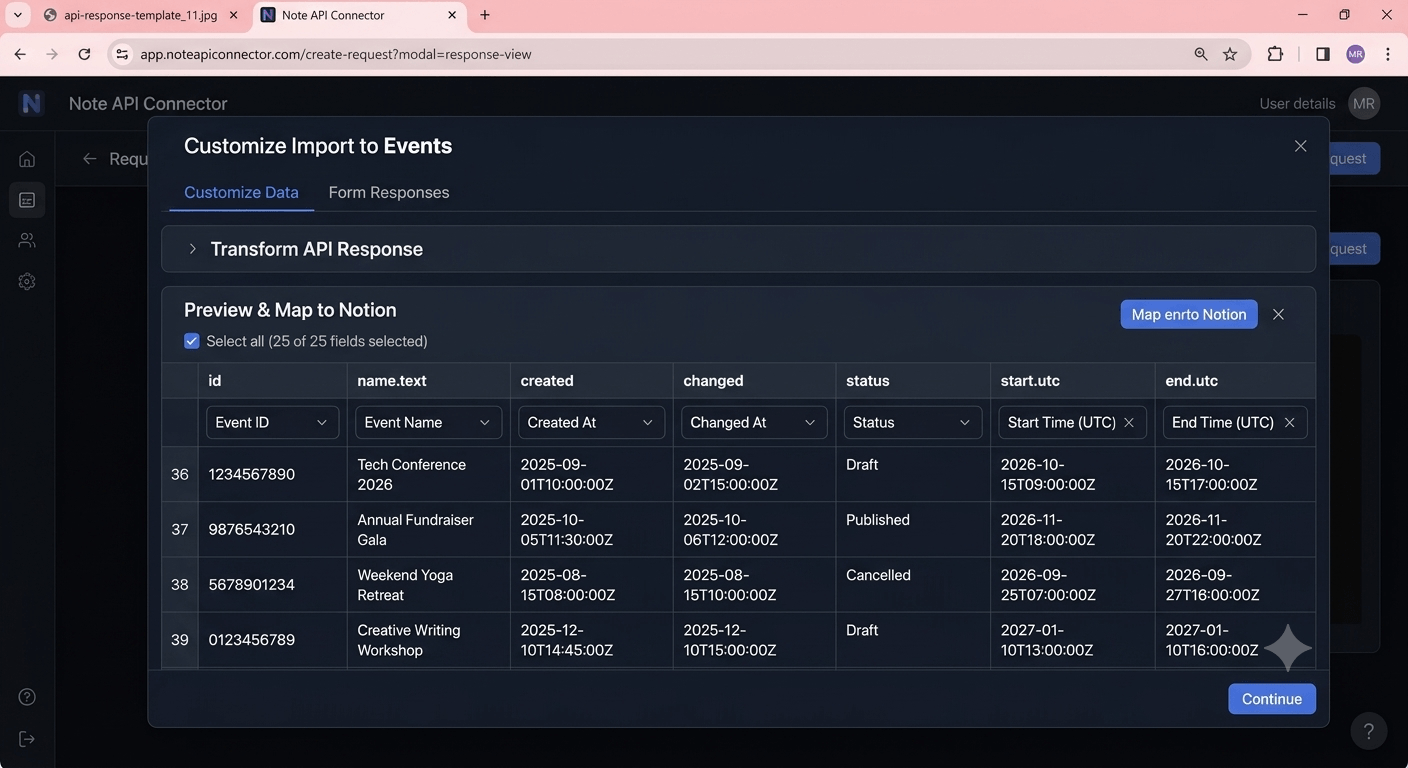The image size is (1408, 768).
Task: Close the Note API Connector browser tab
Action: click(452, 15)
